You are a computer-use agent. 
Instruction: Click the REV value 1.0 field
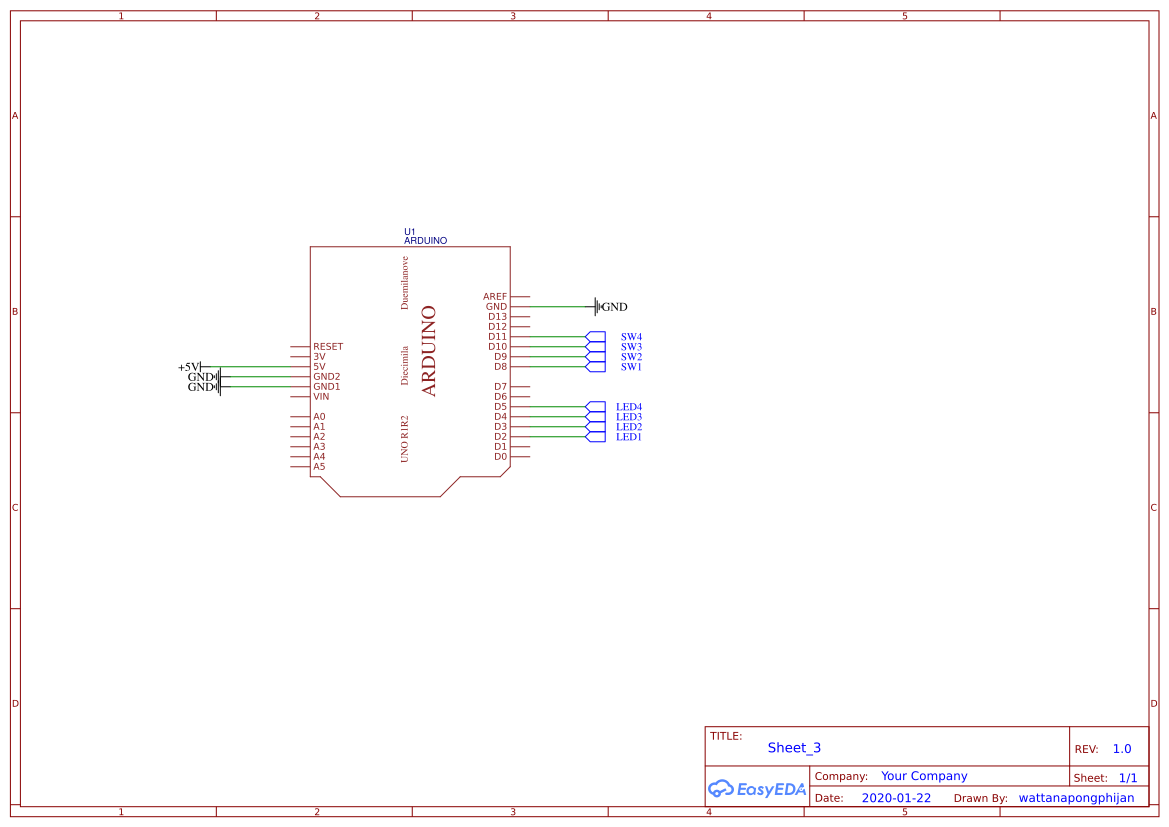(x=1120, y=748)
